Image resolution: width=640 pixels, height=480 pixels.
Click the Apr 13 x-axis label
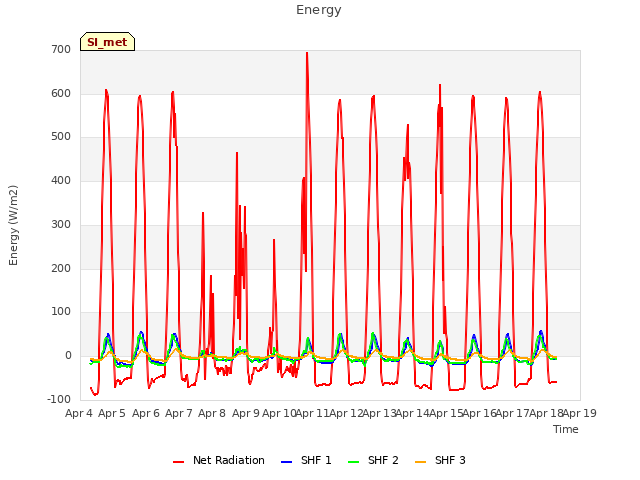[380, 413]
